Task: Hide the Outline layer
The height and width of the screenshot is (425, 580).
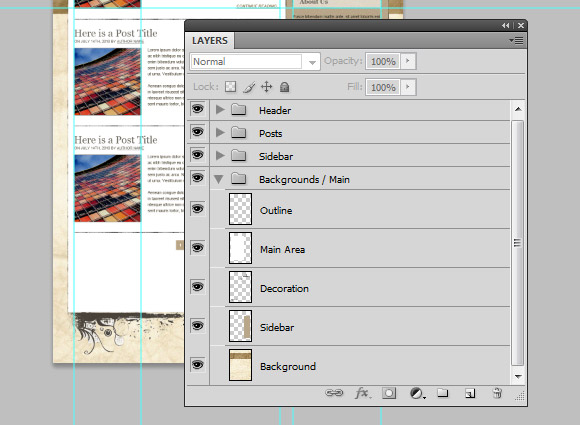Action: (x=198, y=209)
